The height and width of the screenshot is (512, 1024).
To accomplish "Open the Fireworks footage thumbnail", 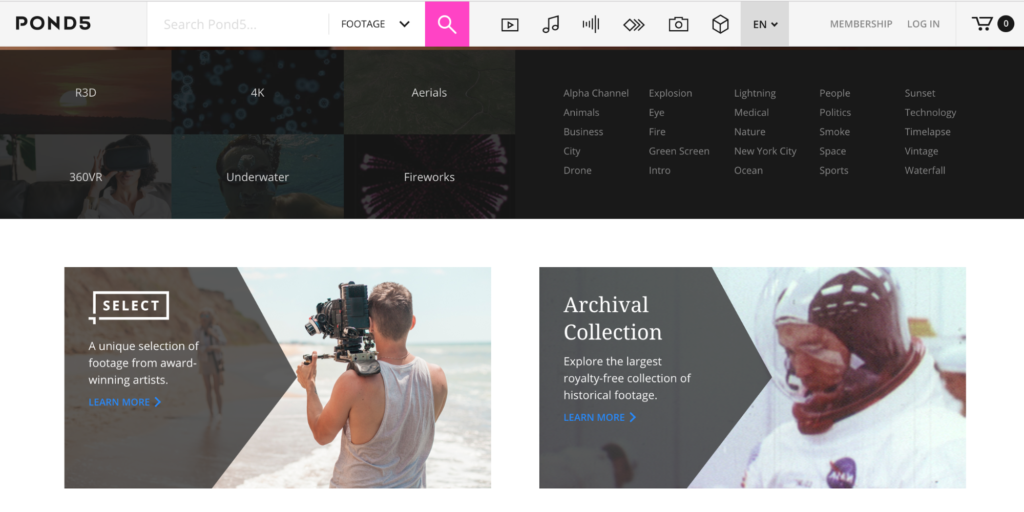I will coord(429,177).
